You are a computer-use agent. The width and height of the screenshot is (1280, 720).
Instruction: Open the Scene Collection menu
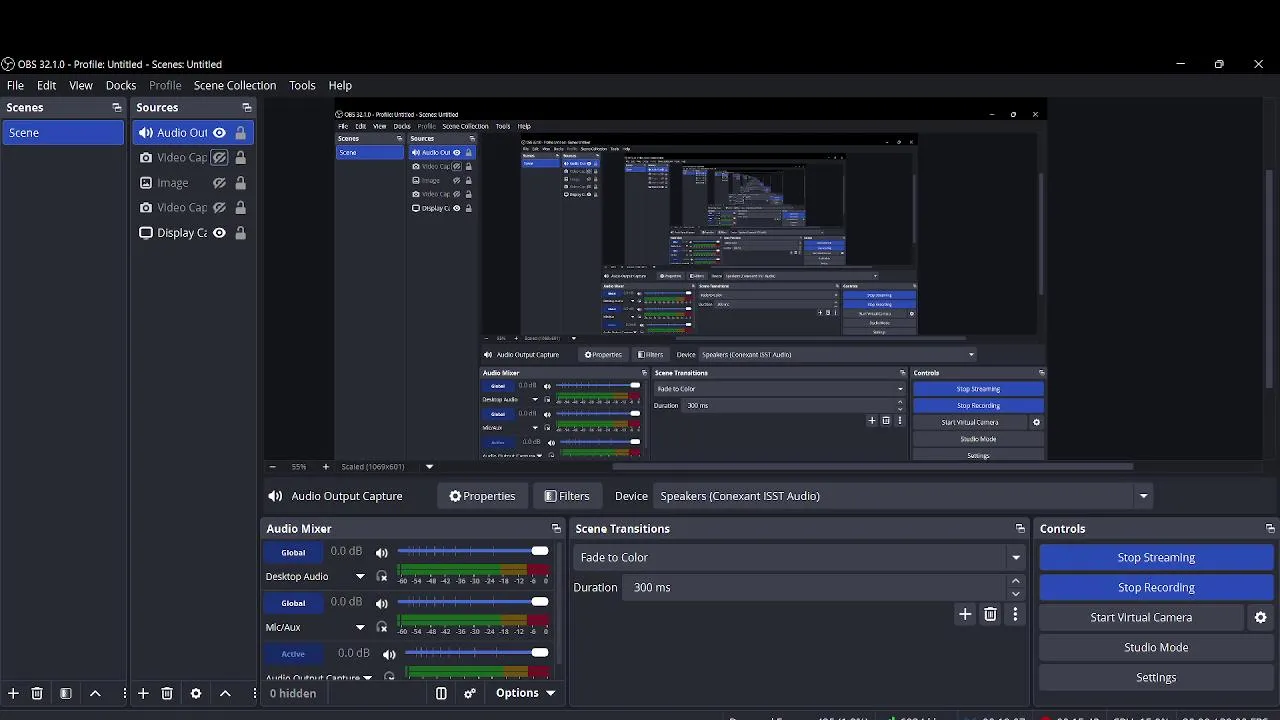pos(235,85)
